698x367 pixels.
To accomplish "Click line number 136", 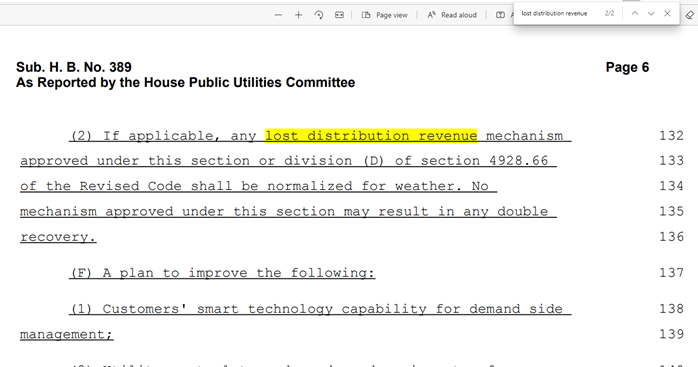I will tap(671, 237).
